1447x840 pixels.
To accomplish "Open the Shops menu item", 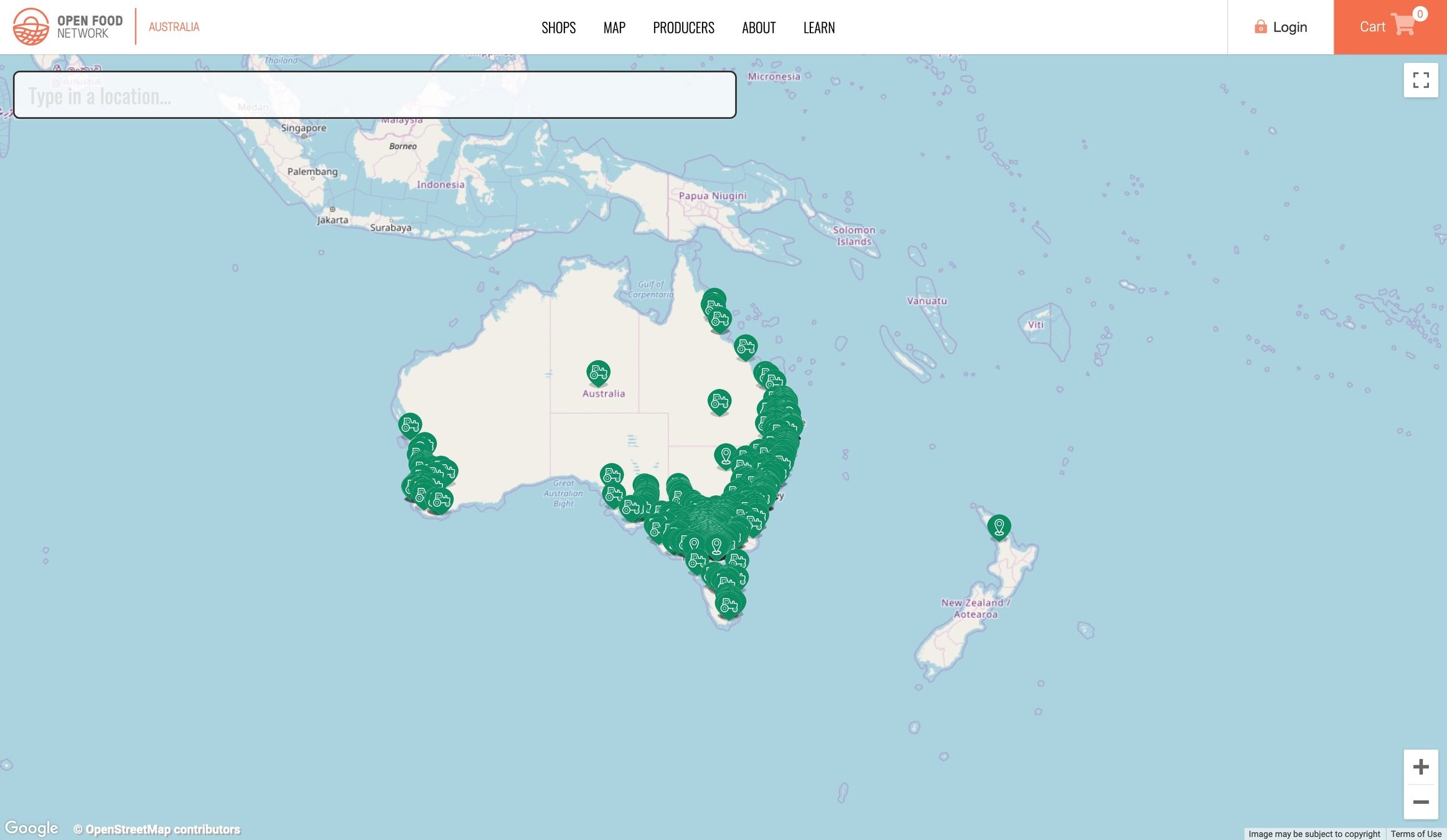I will 558,27.
